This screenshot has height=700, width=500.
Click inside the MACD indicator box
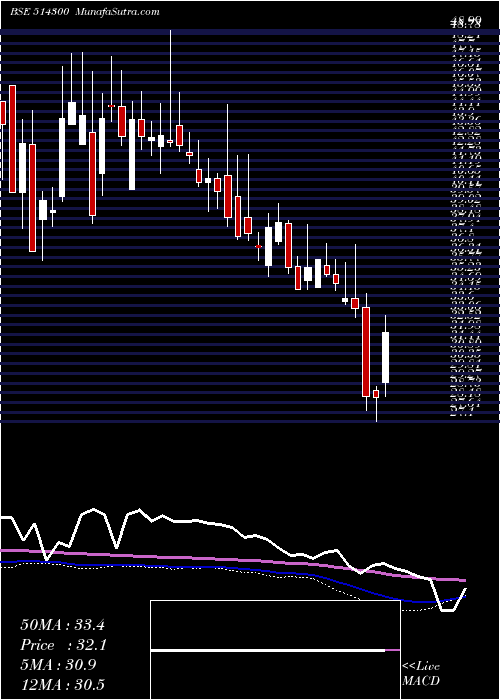[275, 650]
